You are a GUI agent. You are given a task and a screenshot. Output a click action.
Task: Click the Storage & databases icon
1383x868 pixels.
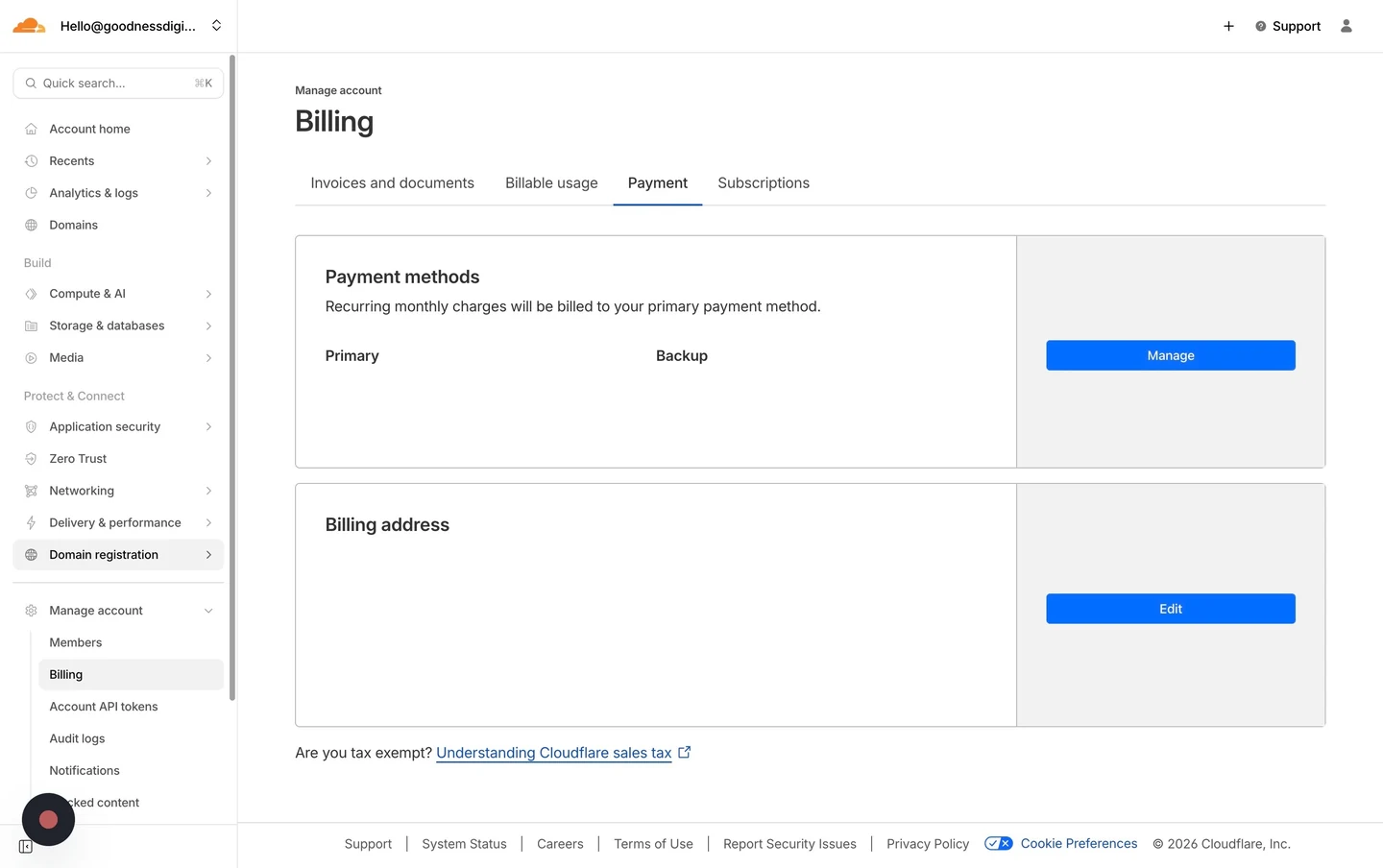coord(31,325)
